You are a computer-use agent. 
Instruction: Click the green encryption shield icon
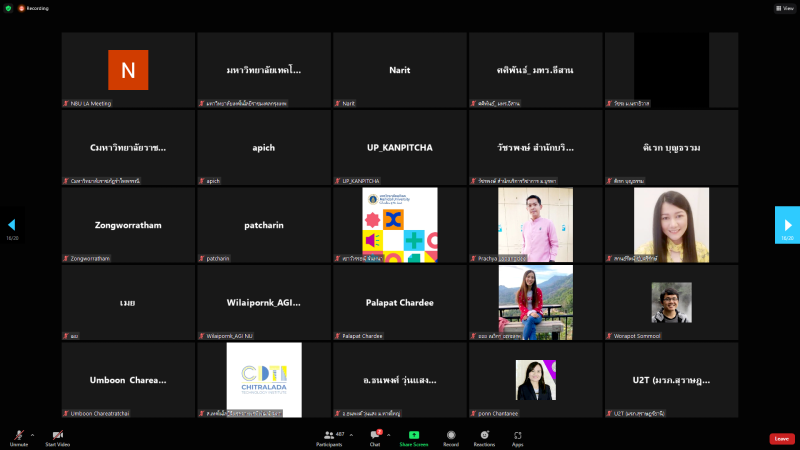tap(8, 8)
